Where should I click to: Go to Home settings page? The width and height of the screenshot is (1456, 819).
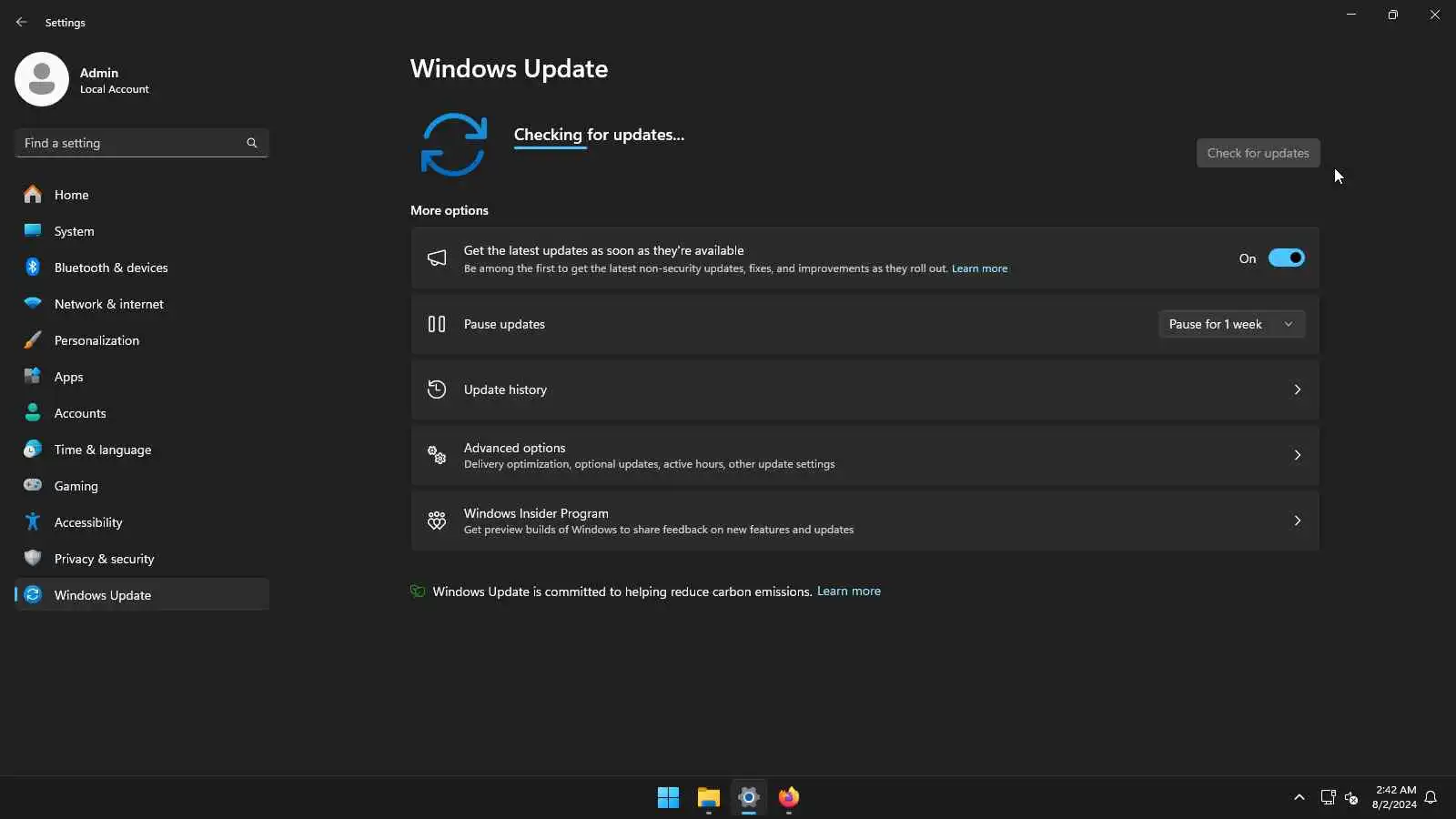point(71,195)
